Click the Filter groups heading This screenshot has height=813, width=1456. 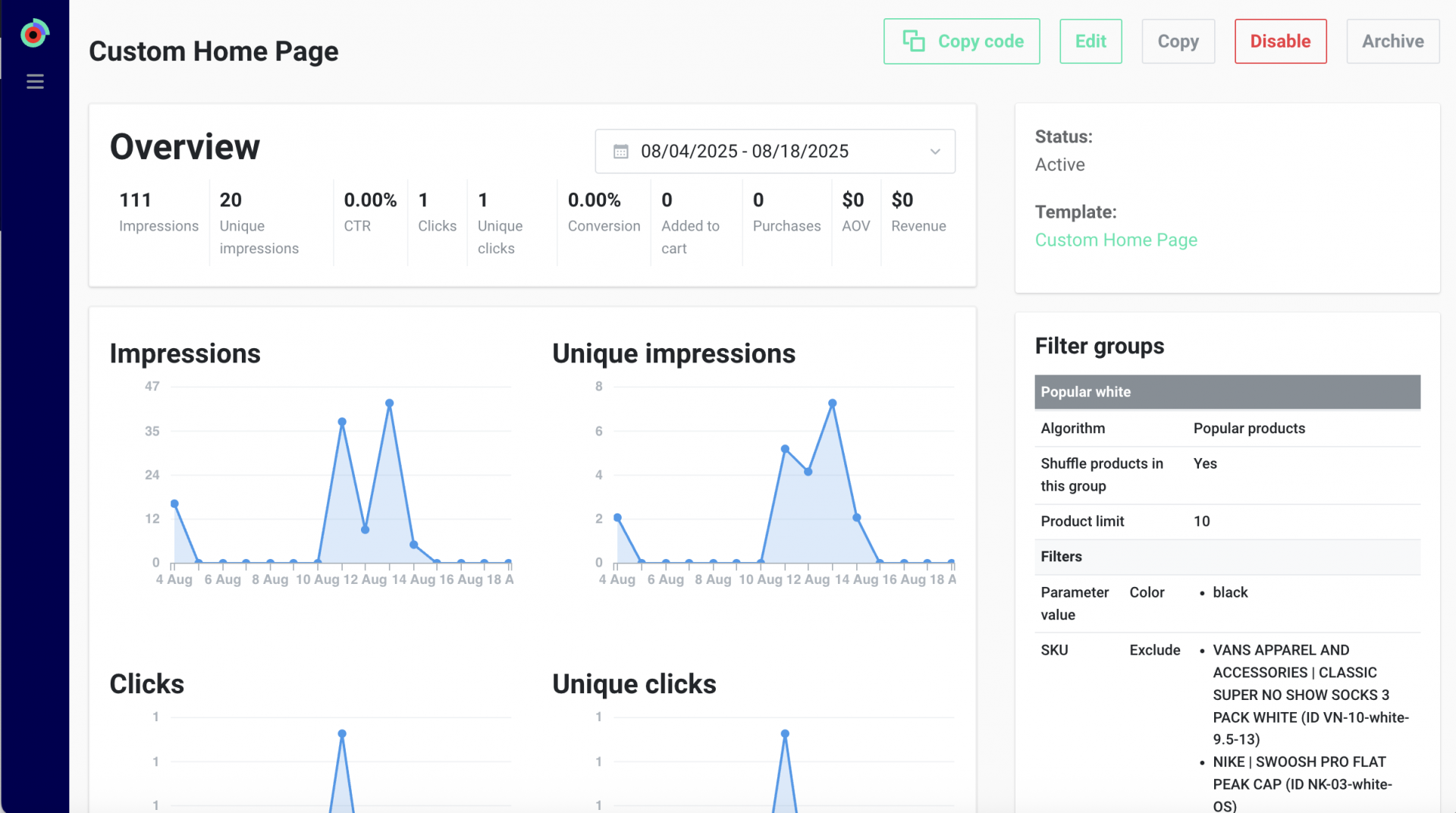[1099, 347]
